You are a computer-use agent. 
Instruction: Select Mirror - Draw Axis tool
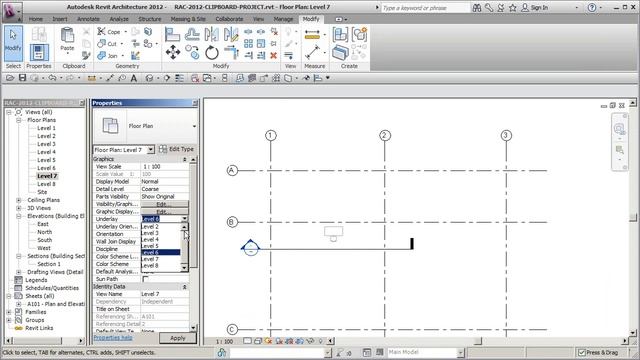(231, 34)
